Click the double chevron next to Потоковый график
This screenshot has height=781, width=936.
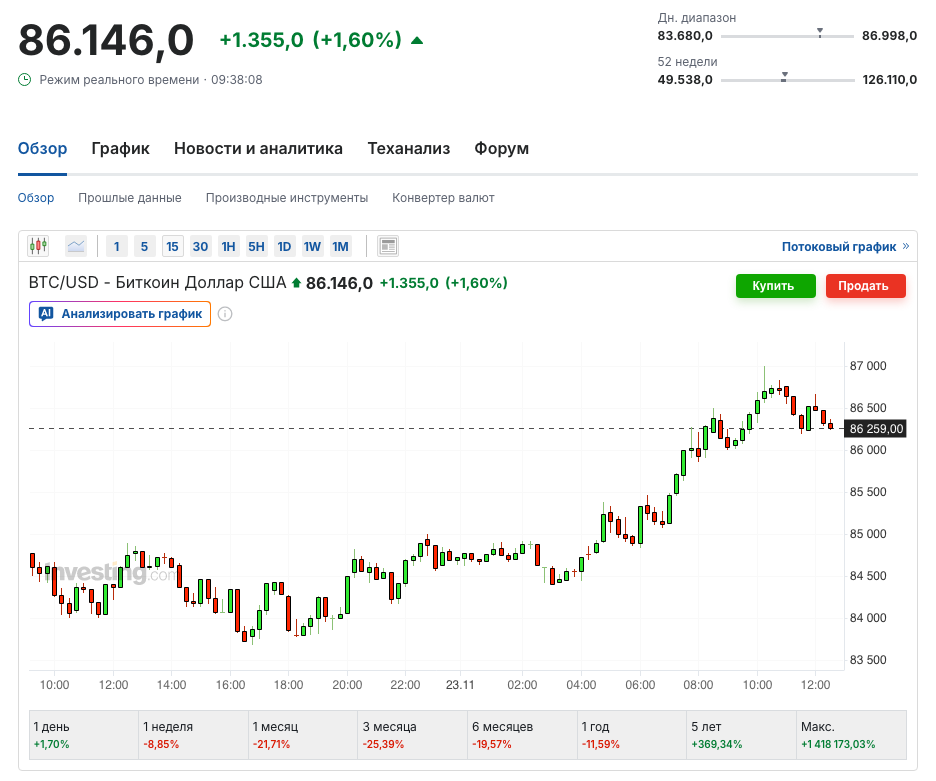coord(906,246)
